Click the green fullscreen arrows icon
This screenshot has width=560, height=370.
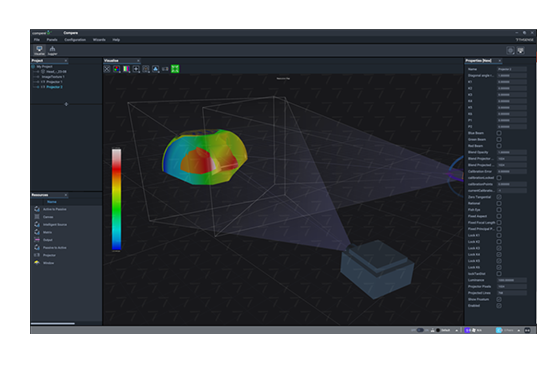(175, 69)
